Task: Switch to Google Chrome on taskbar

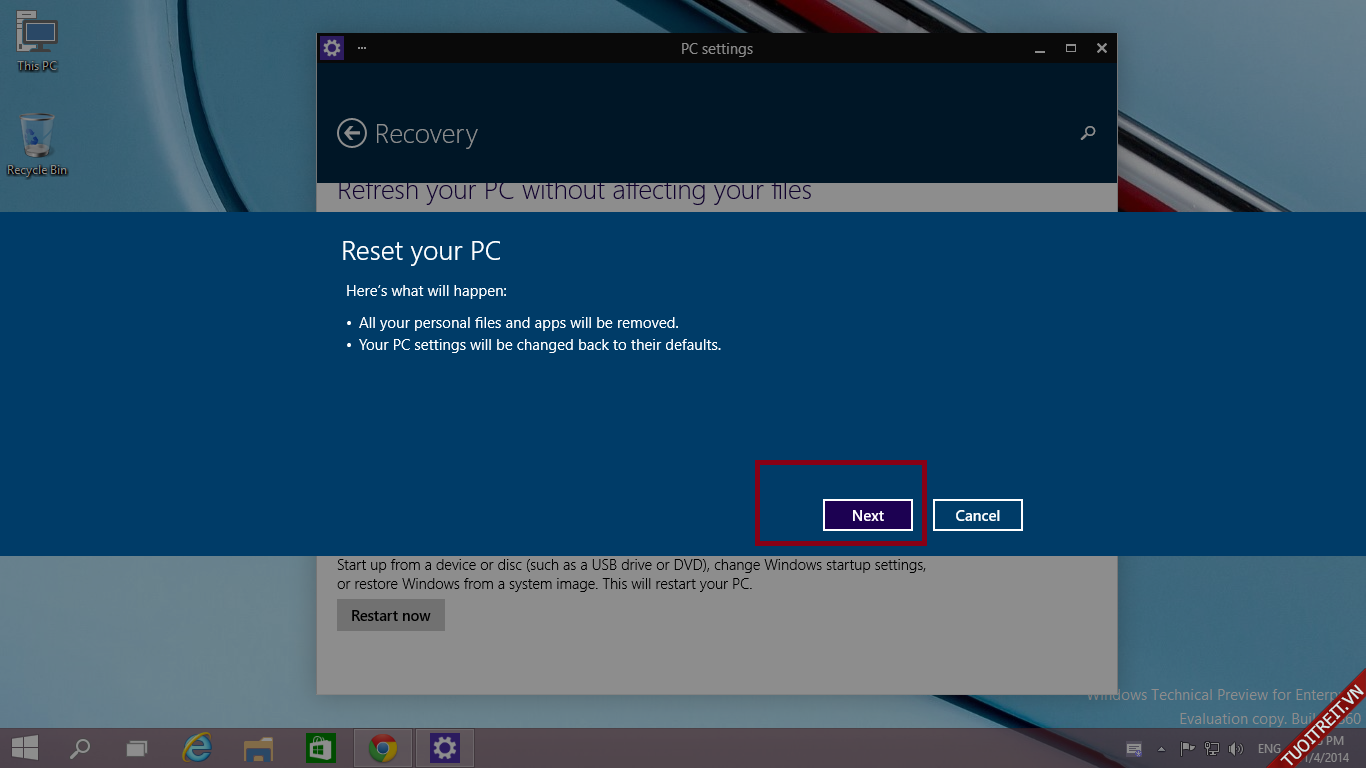Action: (x=382, y=748)
